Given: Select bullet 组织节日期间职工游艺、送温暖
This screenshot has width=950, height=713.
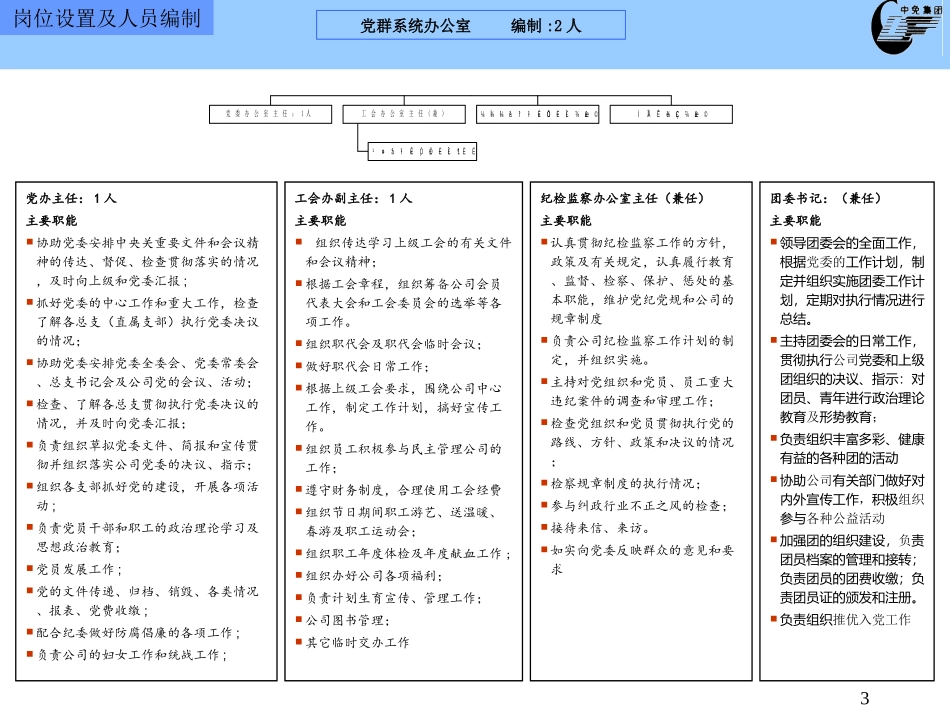Looking at the screenshot, I should click(x=397, y=522).
